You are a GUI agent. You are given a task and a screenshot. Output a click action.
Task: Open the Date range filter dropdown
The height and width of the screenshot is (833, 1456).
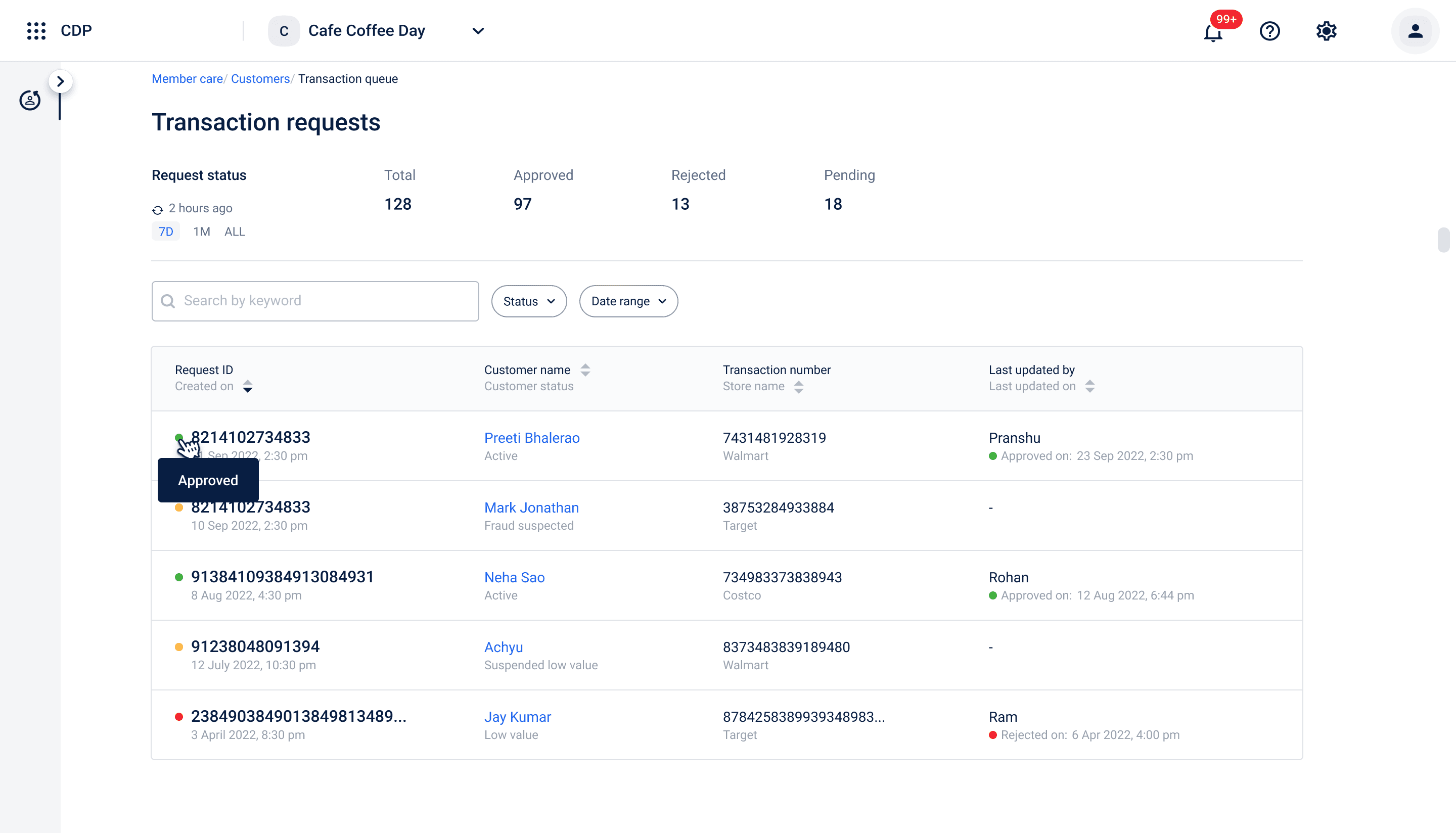[628, 301]
